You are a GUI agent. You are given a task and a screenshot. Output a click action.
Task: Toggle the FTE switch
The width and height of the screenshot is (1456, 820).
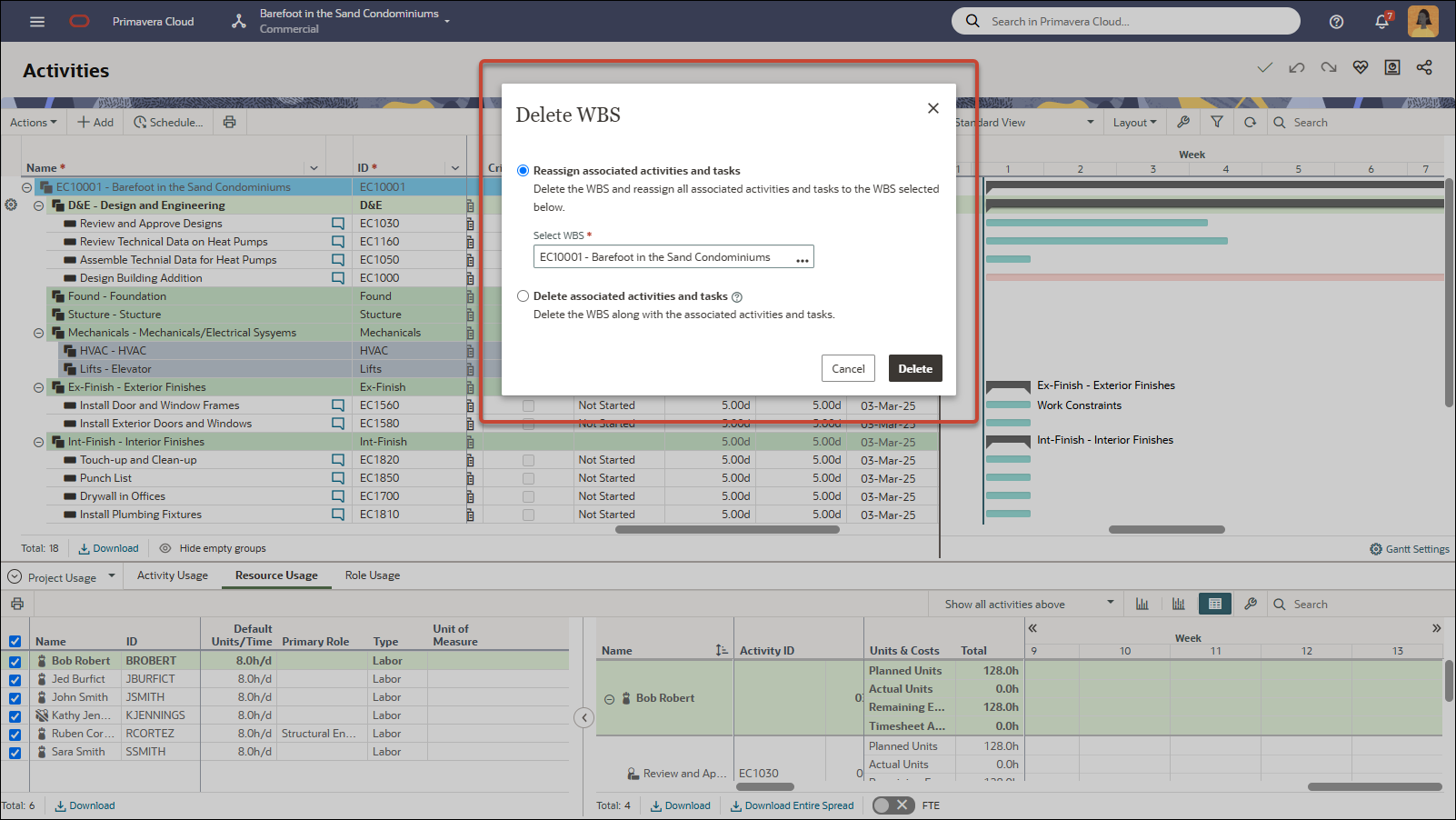[893, 805]
